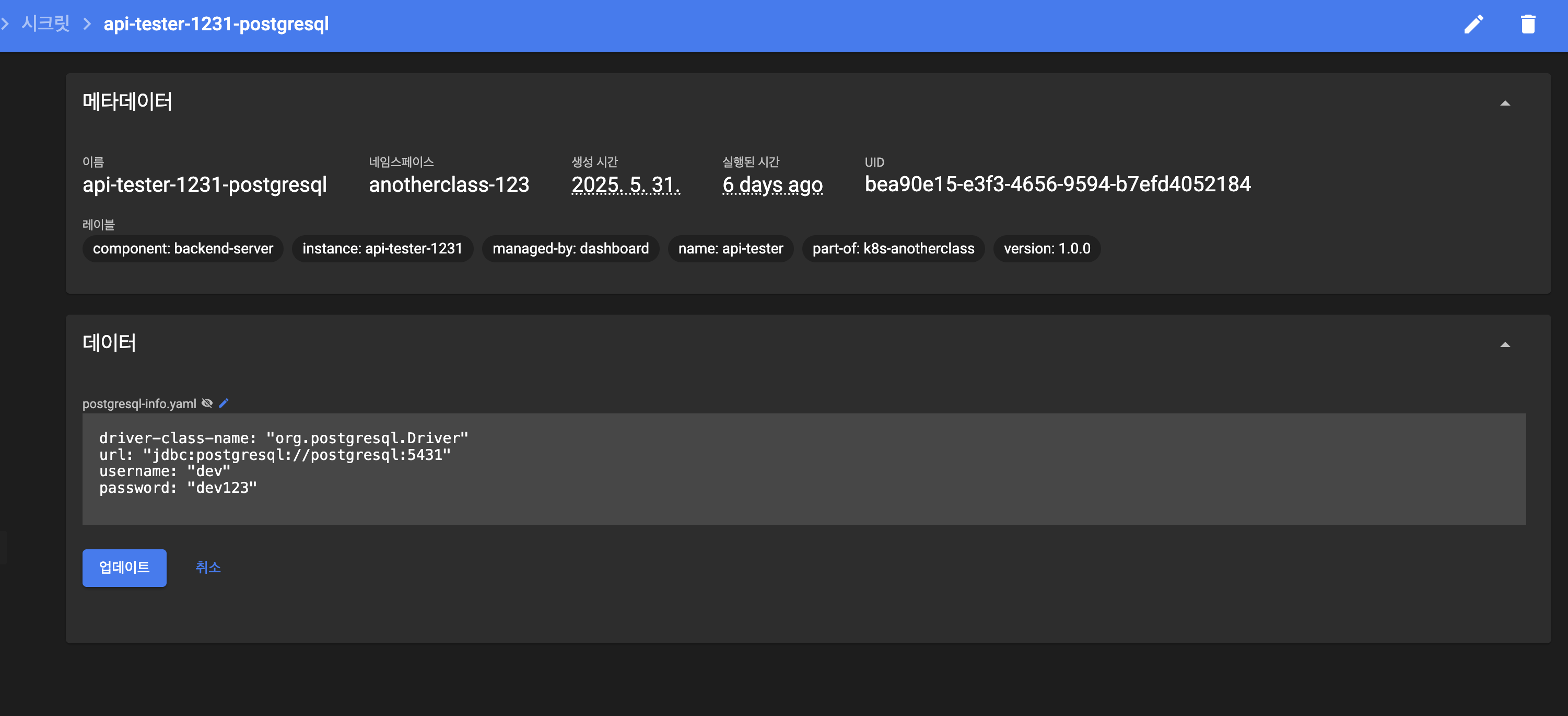Click the small pencil next to postgresql-info.yaml

point(224,403)
